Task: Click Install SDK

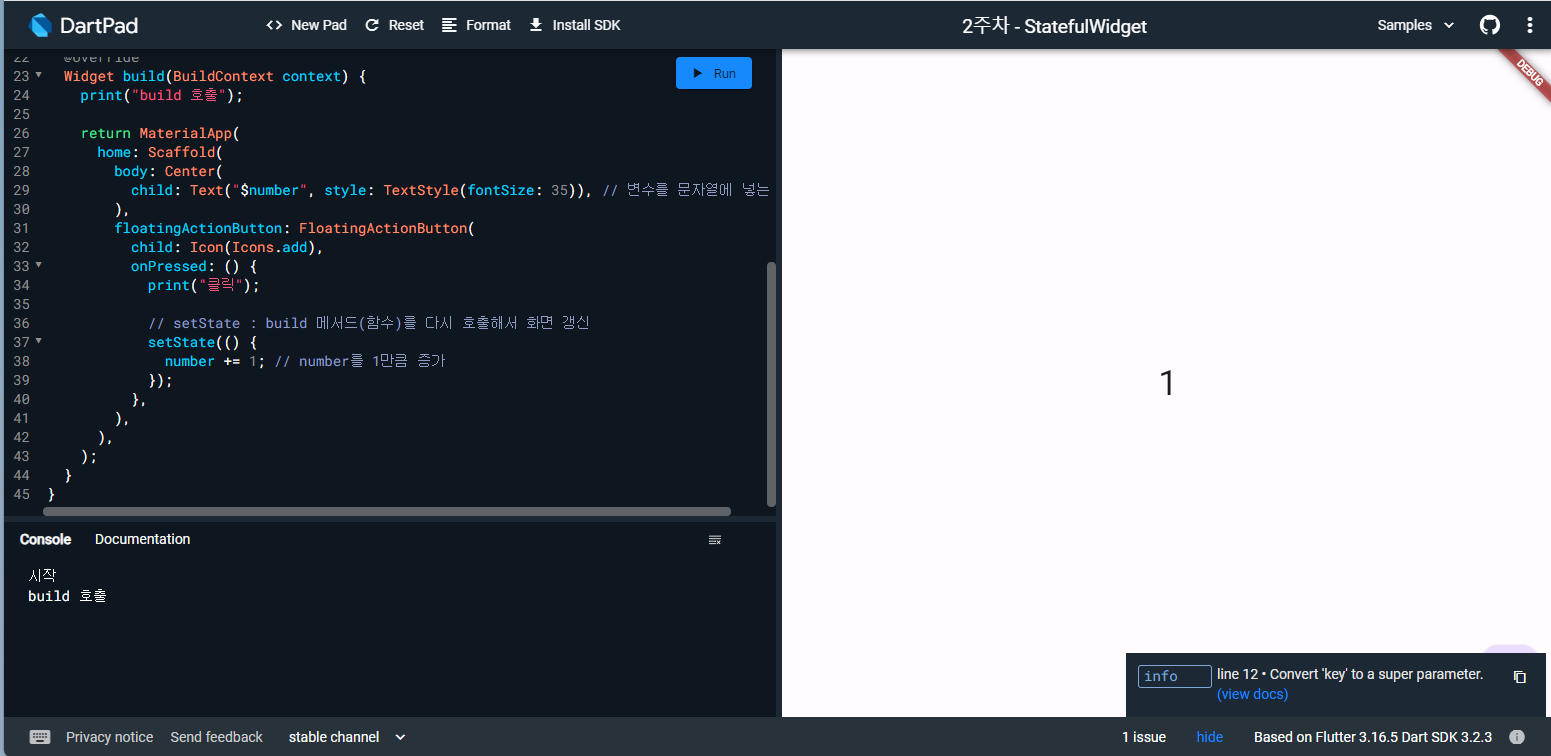Action: 574,25
